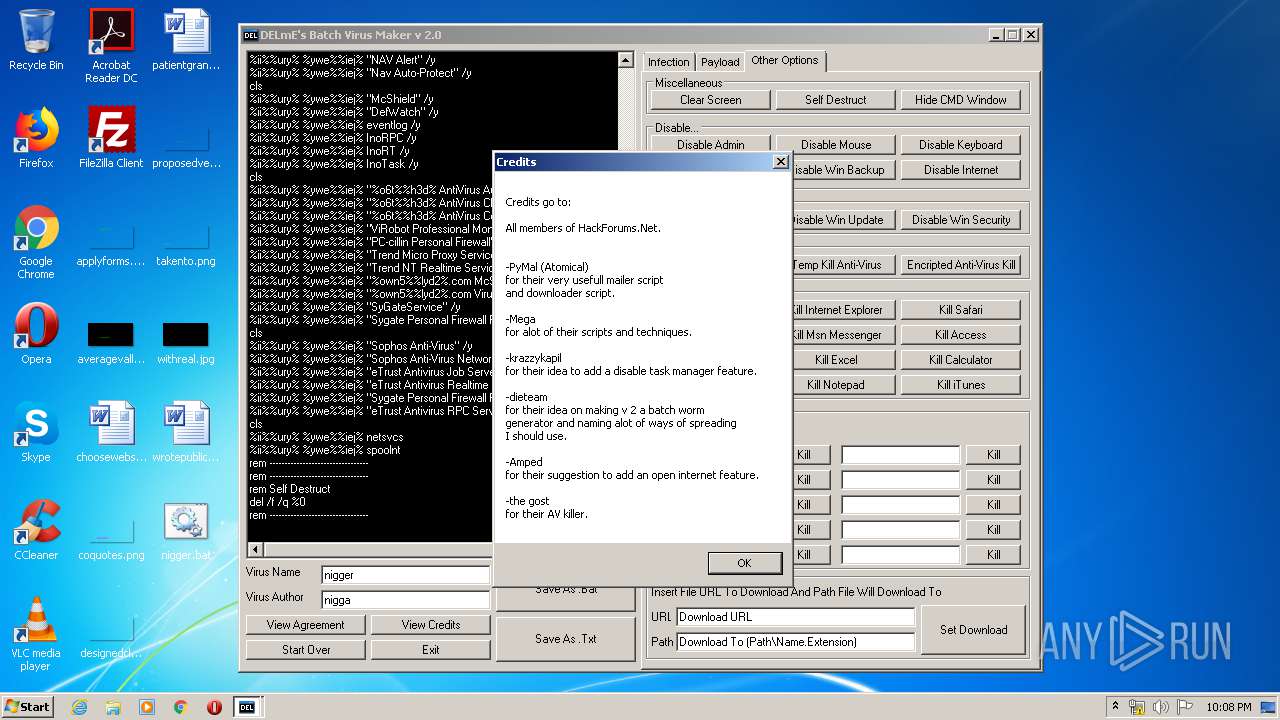Open CCleaner desktop shortcut
The image size is (1280, 720).
(x=36, y=530)
